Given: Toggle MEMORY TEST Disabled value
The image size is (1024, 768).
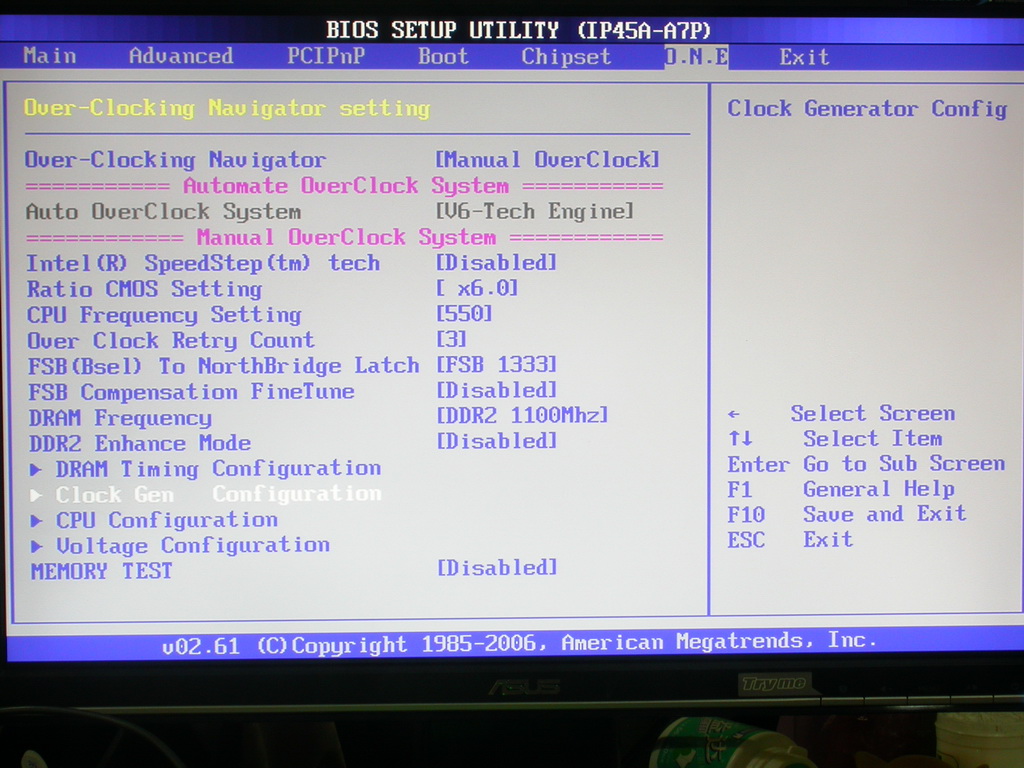Looking at the screenshot, I should [496, 568].
